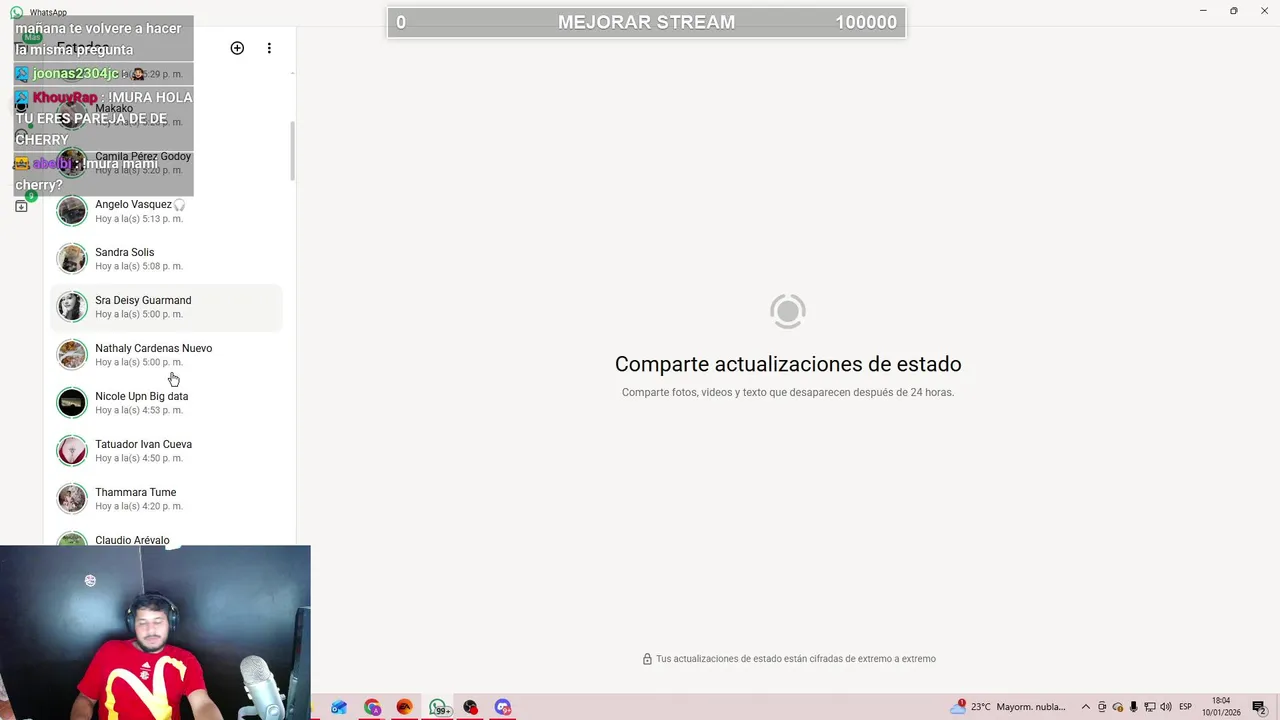Open OBS recording app in taskbar

click(x=470, y=707)
